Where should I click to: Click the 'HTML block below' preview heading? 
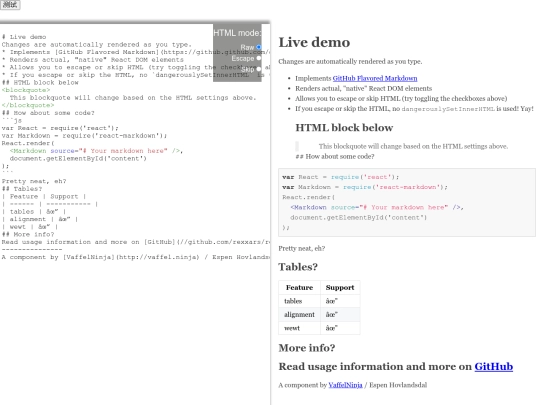pyautogui.click(x=344, y=128)
